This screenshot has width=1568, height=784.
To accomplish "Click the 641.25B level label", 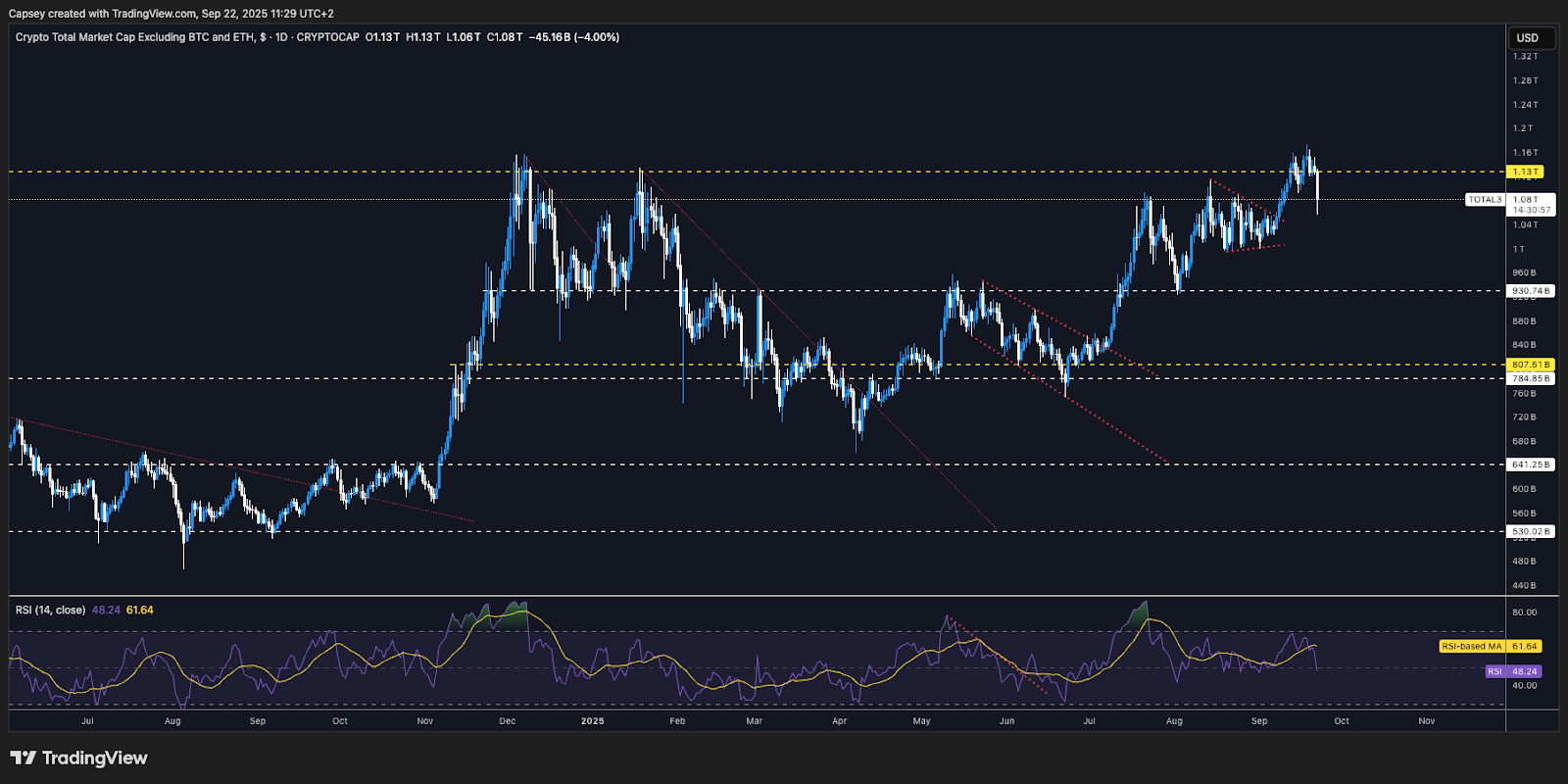I will tap(1531, 465).
